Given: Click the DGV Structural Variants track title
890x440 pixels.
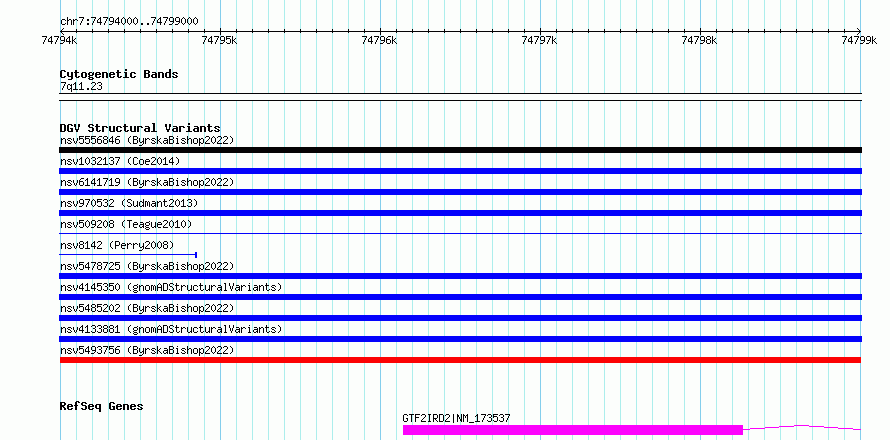Looking at the screenshot, I should pos(140,128).
